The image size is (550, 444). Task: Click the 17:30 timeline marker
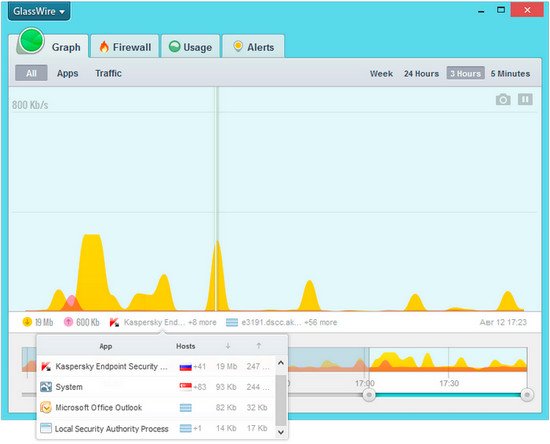point(449,383)
